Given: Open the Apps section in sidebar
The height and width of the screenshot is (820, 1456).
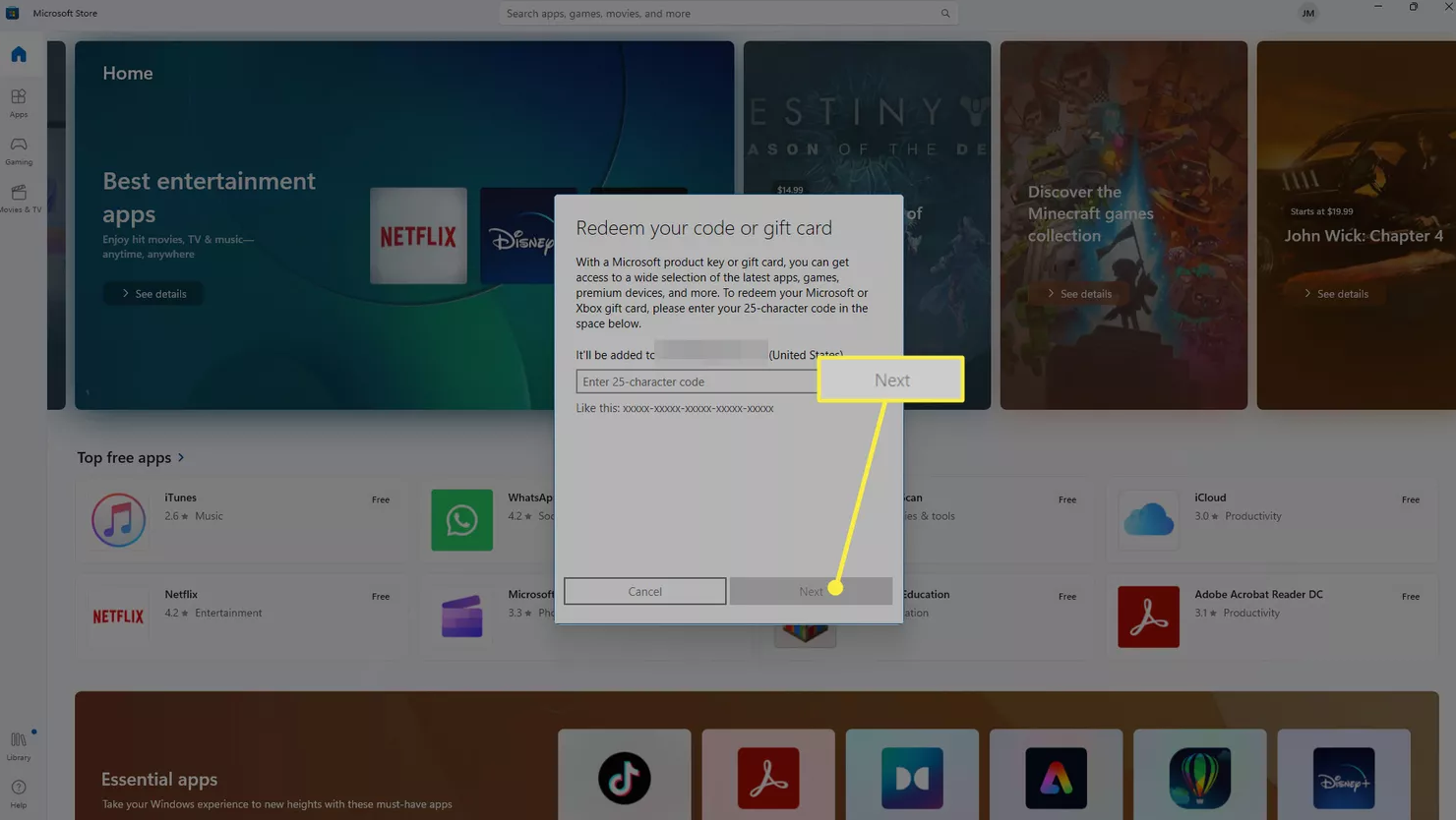Looking at the screenshot, I should click(19, 103).
